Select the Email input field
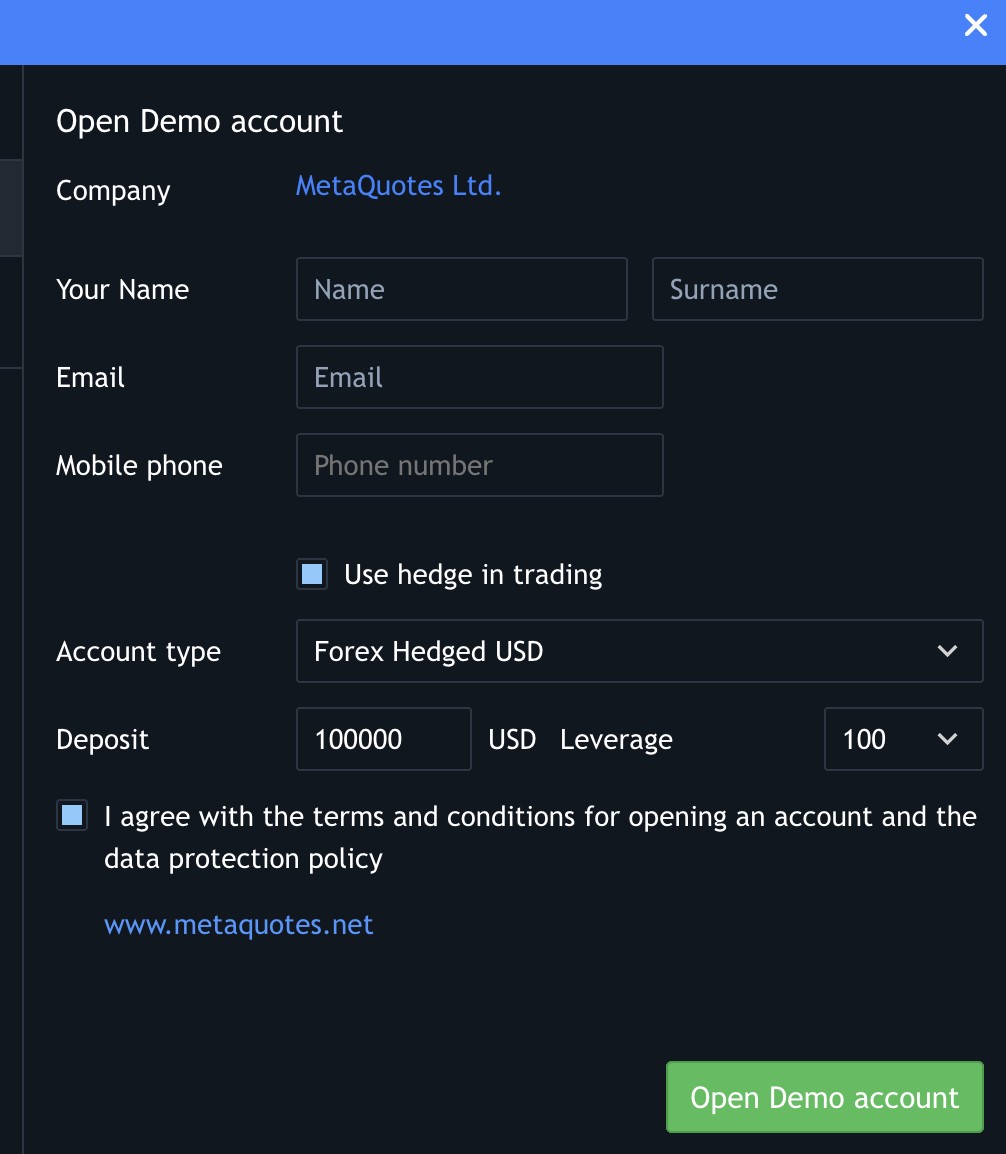Viewport: 1006px width, 1154px height. tap(480, 377)
